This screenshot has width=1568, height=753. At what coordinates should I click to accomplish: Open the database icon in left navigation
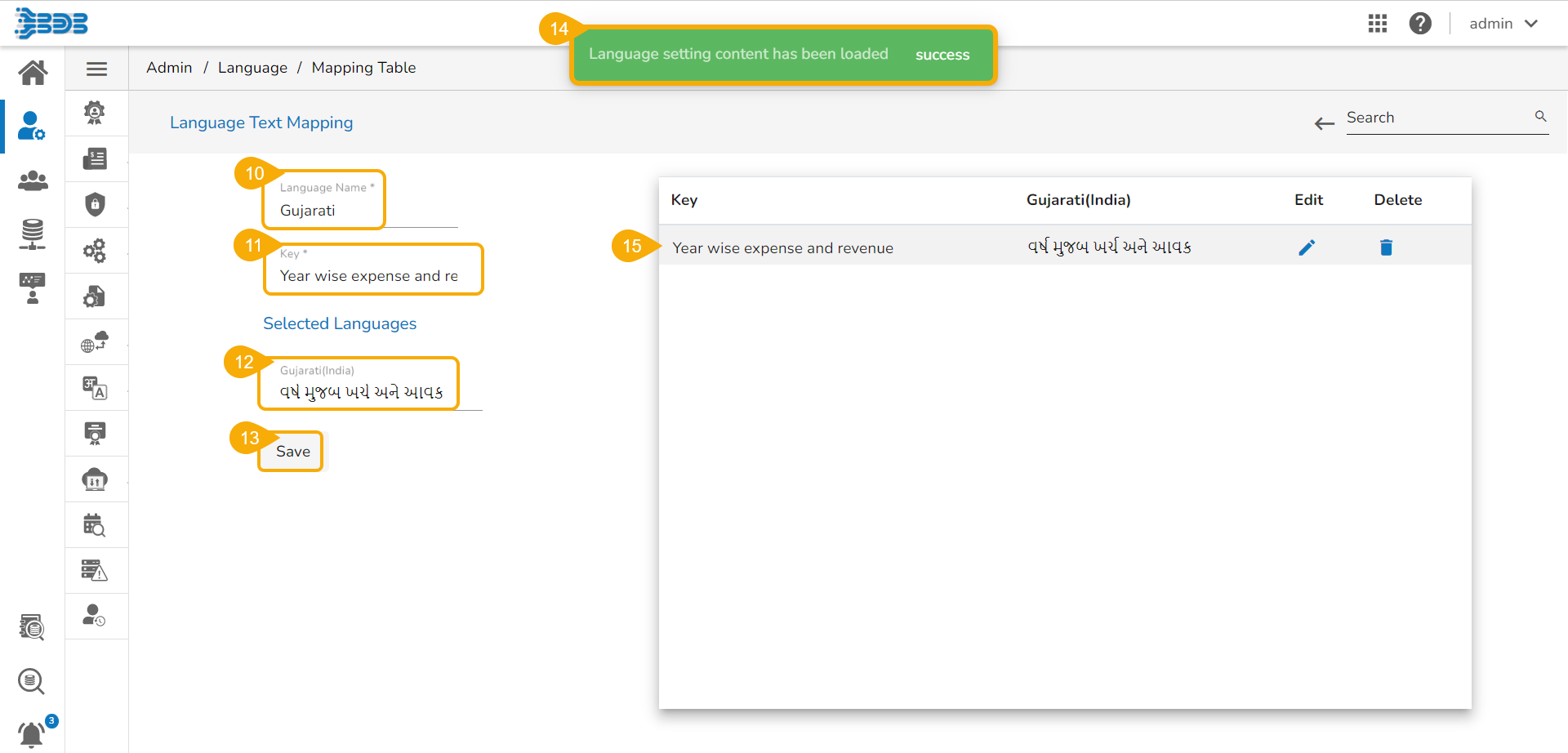click(33, 234)
